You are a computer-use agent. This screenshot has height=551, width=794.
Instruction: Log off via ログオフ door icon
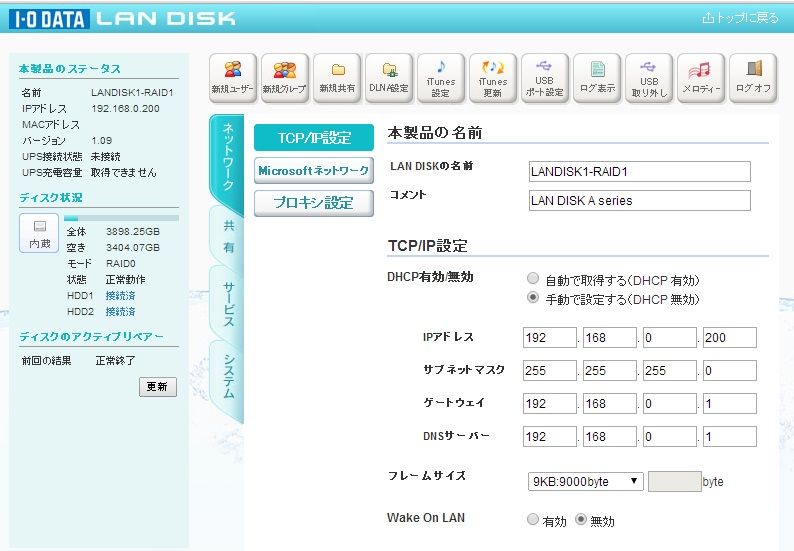pyautogui.click(x=753, y=78)
